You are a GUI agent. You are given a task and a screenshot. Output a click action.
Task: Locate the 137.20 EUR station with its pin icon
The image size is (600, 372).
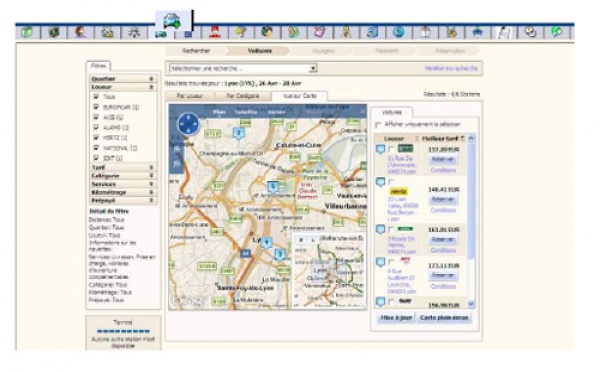[380, 149]
